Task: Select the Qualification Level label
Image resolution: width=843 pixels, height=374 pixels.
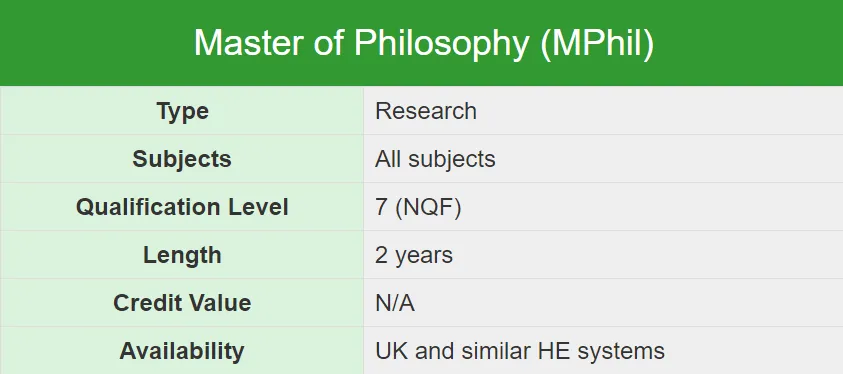Action: (x=182, y=207)
